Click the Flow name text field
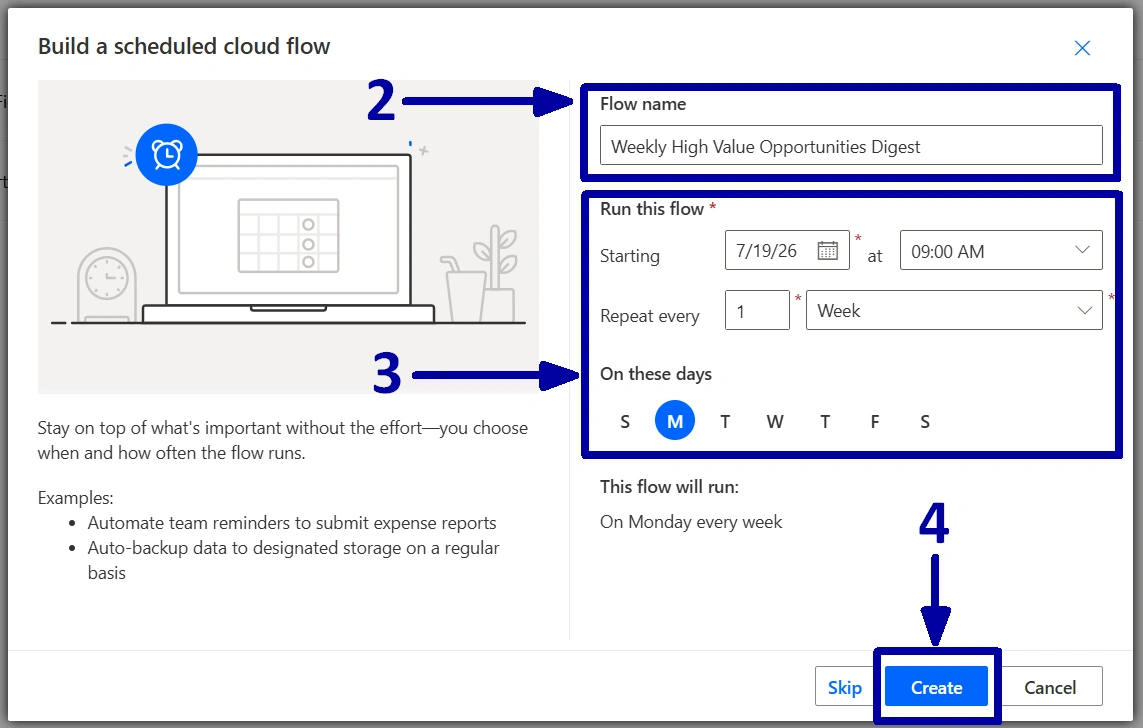This screenshot has width=1143, height=728. coord(851,146)
